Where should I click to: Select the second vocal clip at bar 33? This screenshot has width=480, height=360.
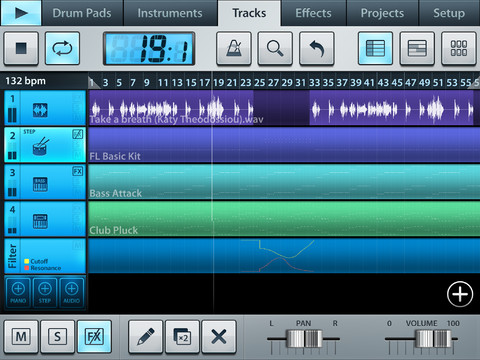point(392,109)
